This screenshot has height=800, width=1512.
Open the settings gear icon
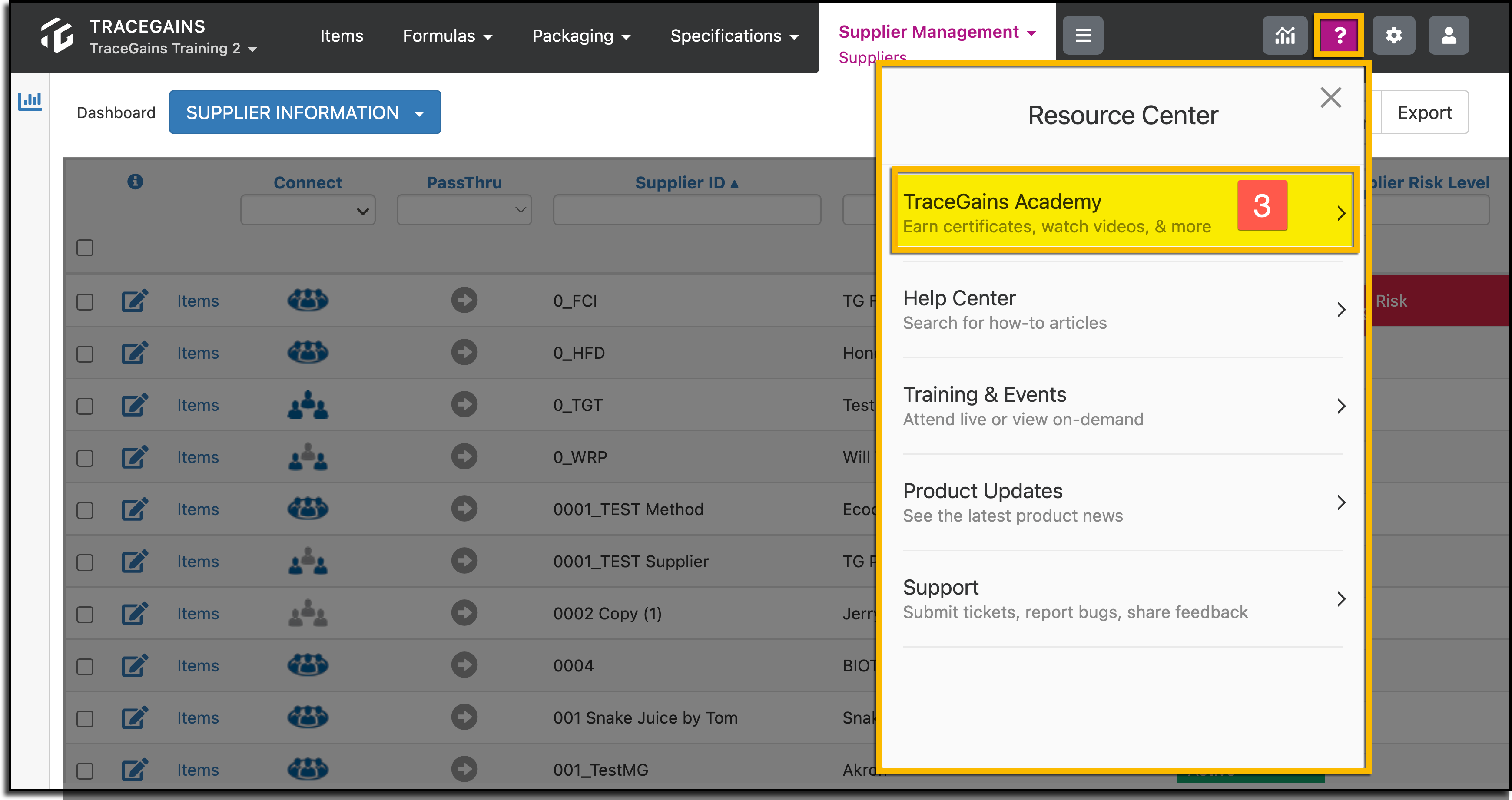point(1393,35)
